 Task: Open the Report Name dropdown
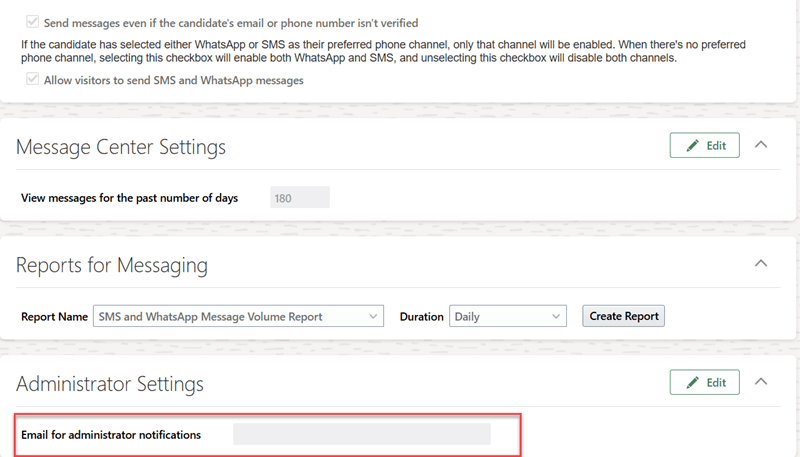coord(238,316)
